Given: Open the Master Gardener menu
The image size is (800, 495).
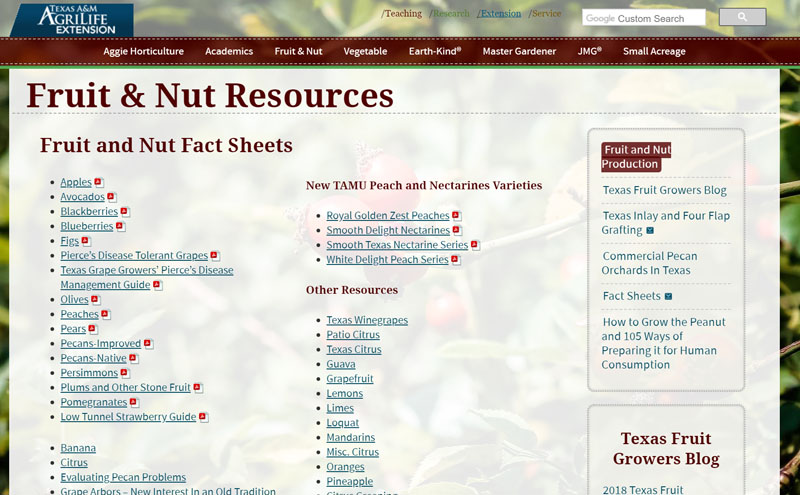Looking at the screenshot, I should 519,51.
